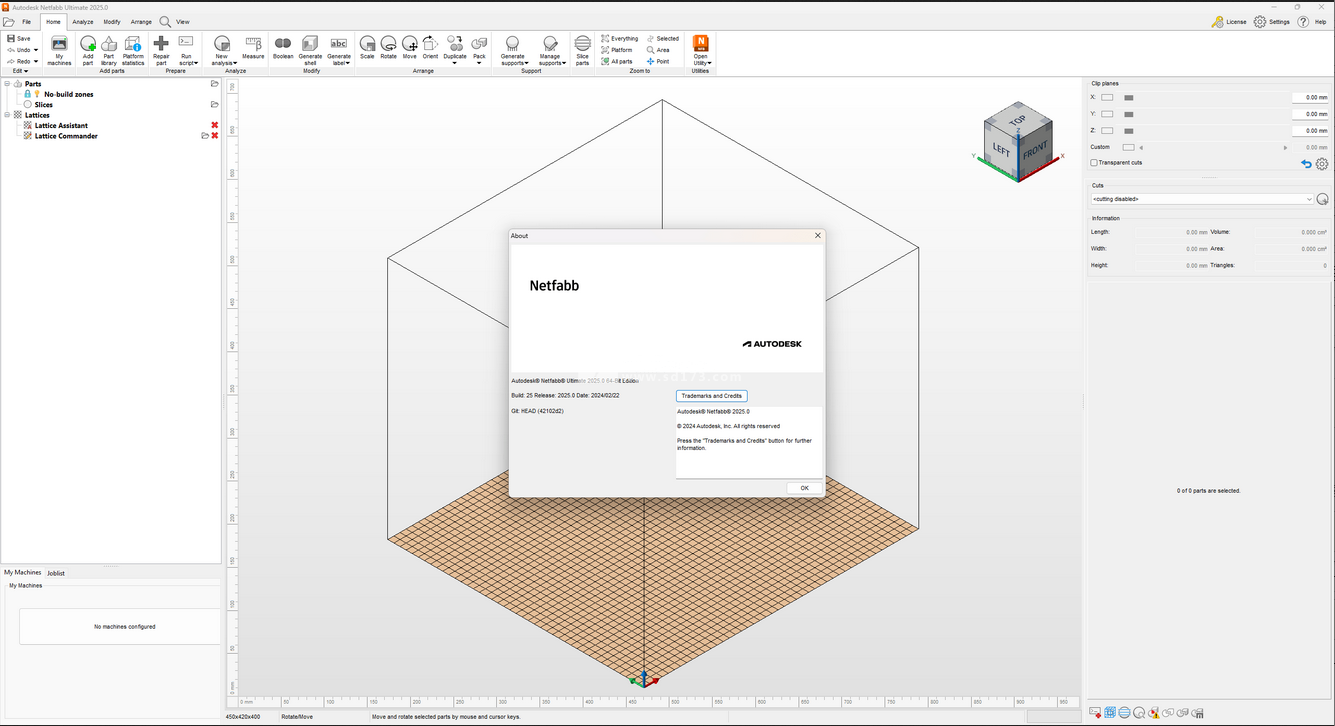Switch to the Analyze ribbon tab

pos(83,21)
